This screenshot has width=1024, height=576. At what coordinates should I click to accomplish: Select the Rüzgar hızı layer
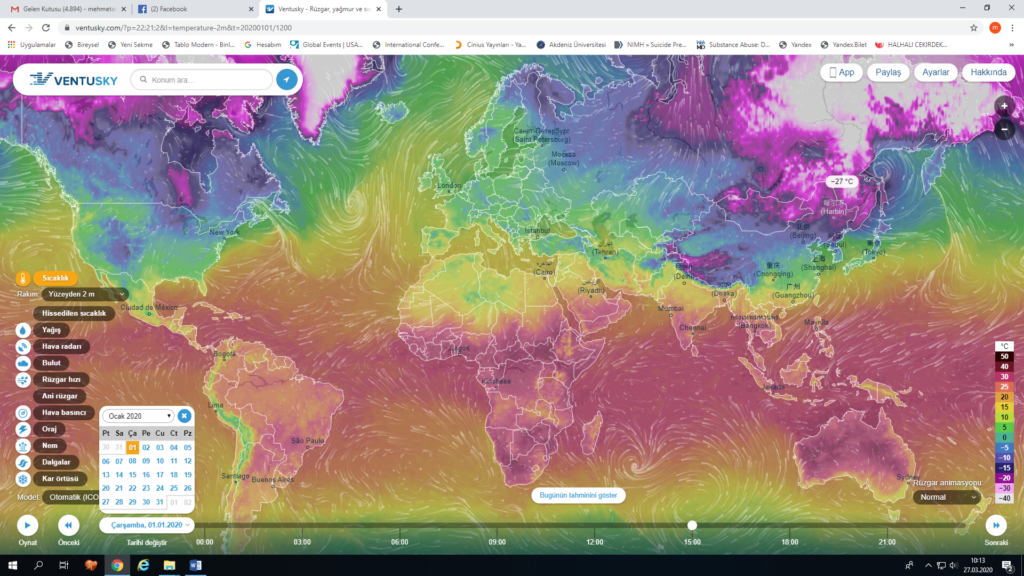tap(61, 379)
